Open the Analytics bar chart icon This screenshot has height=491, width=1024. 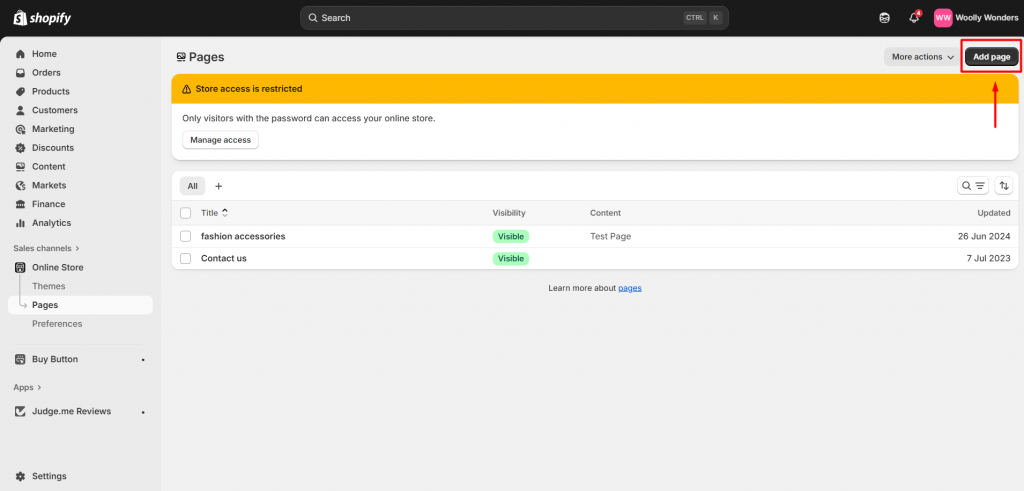point(20,223)
